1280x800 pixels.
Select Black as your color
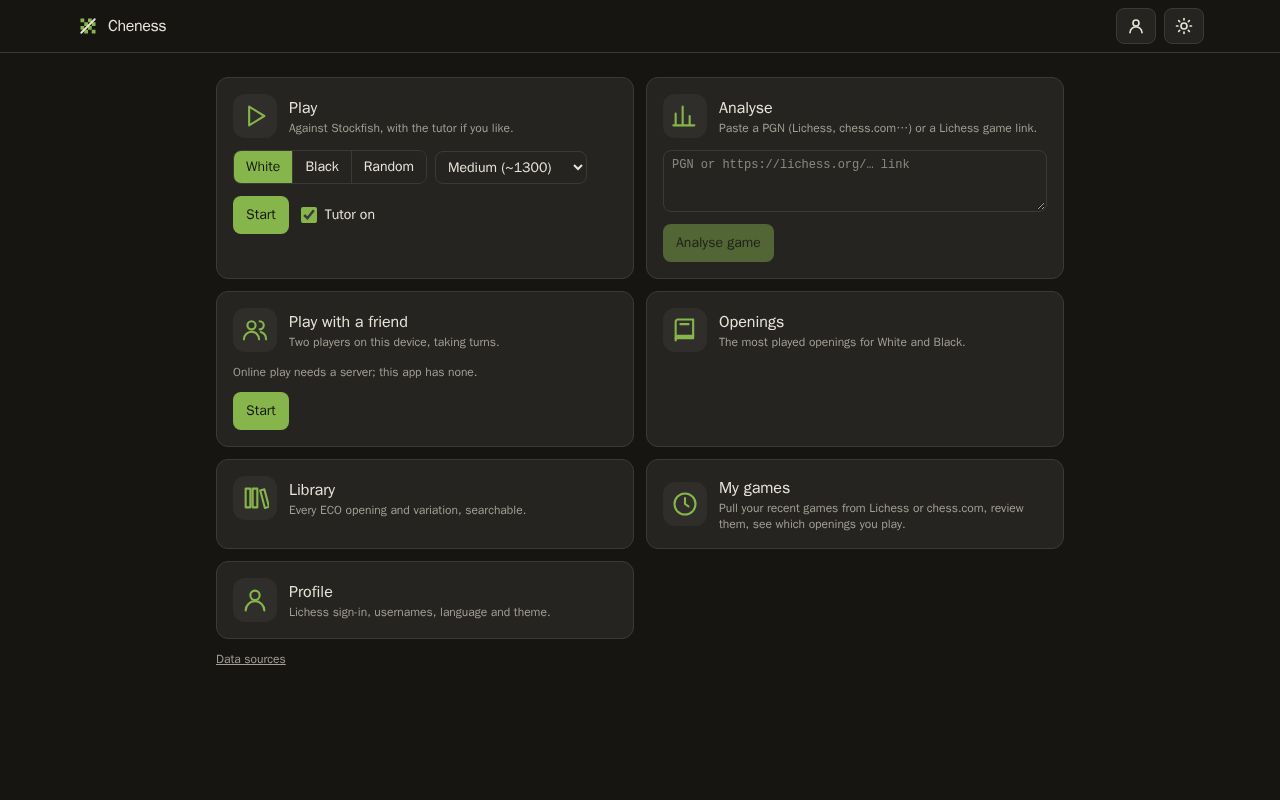point(322,167)
